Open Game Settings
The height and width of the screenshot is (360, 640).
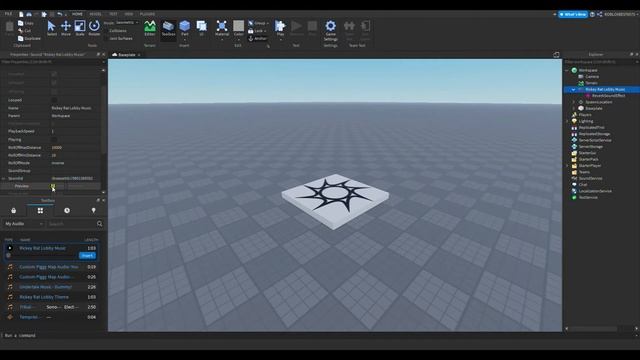pyautogui.click(x=331, y=30)
